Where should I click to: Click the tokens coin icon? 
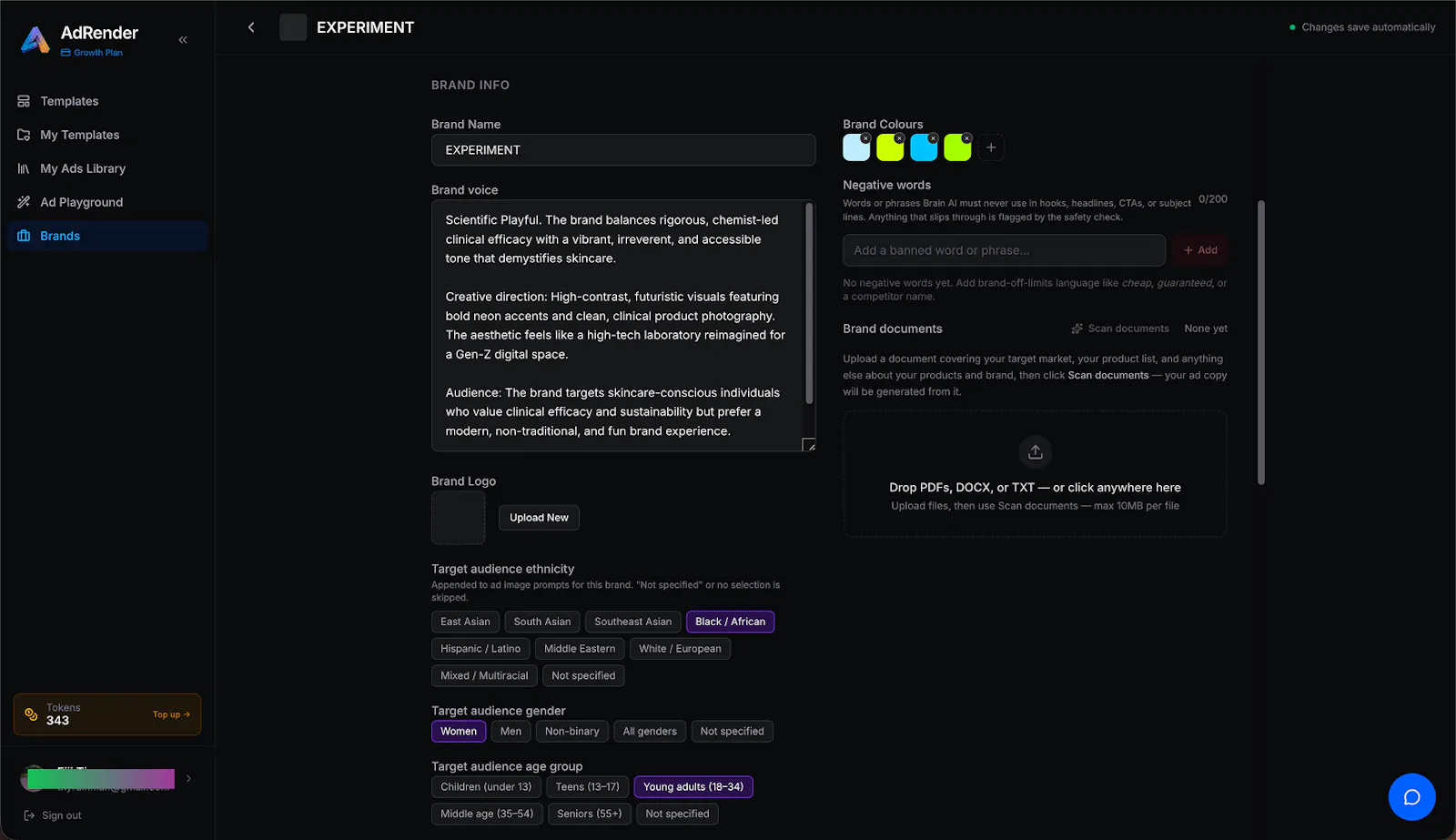coord(31,714)
